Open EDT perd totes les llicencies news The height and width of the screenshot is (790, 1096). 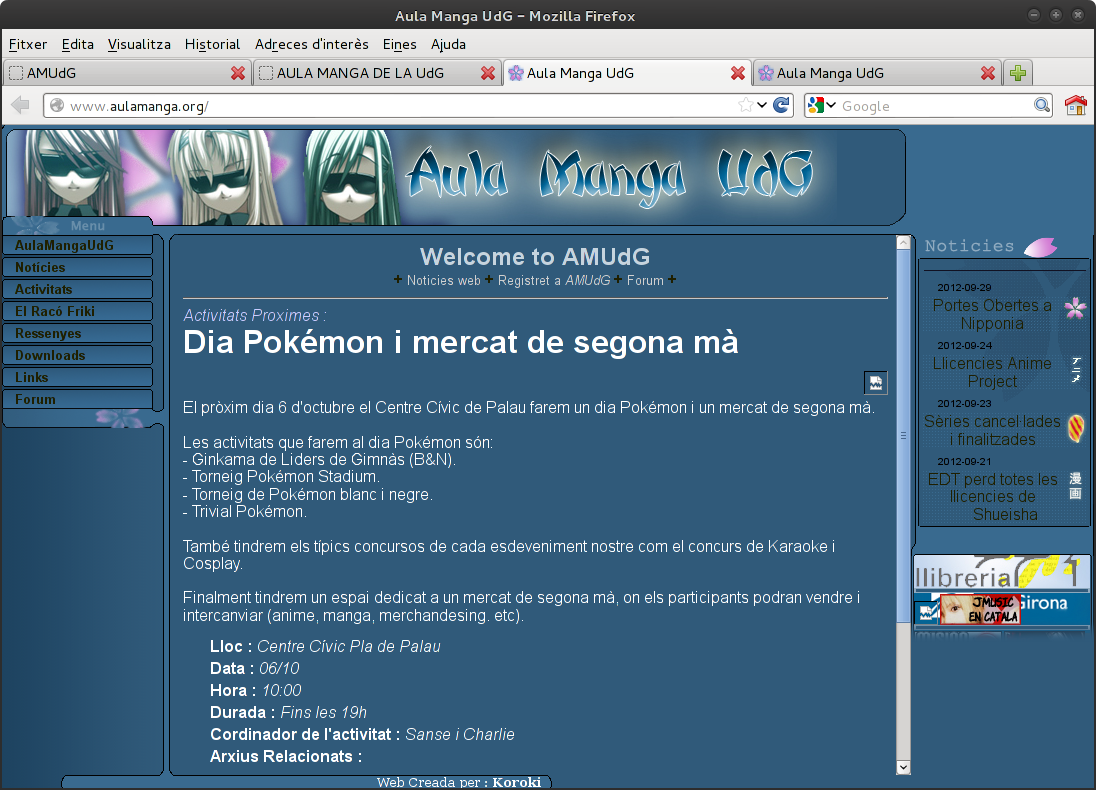coord(993,497)
